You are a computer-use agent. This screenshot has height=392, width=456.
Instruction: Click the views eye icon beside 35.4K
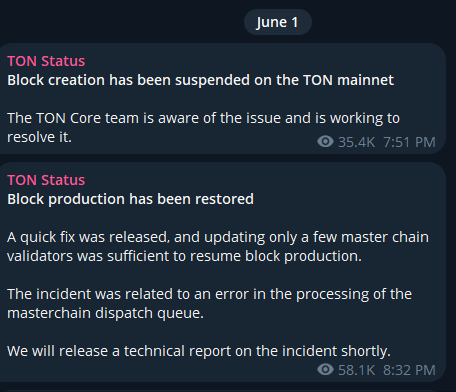325,142
